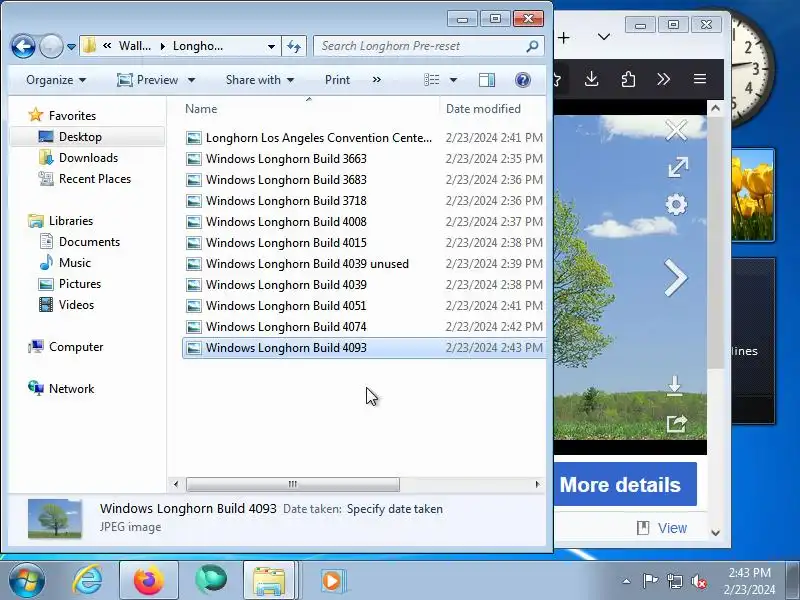Open the Organize menu
The image size is (800, 600).
(x=56, y=80)
